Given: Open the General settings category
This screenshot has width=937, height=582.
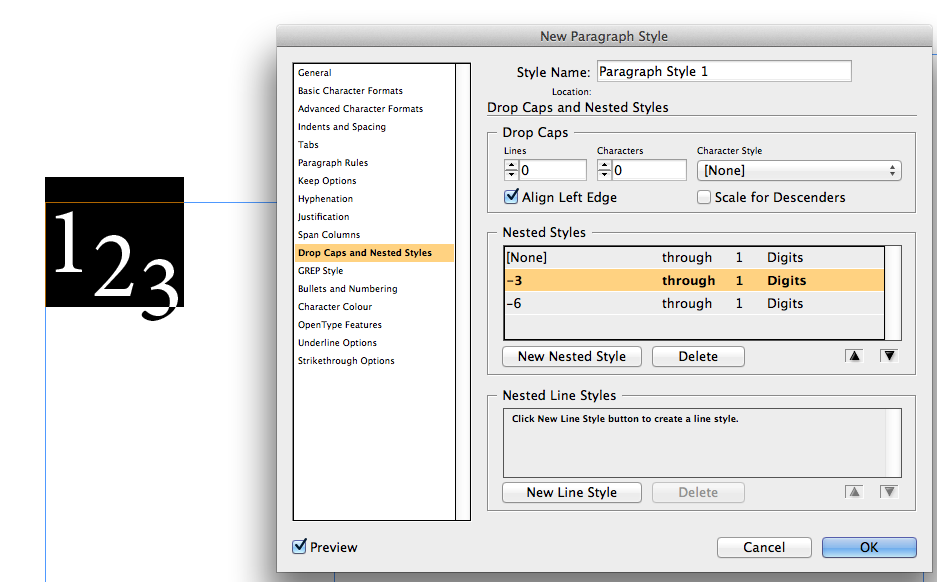Looking at the screenshot, I should tap(314, 73).
